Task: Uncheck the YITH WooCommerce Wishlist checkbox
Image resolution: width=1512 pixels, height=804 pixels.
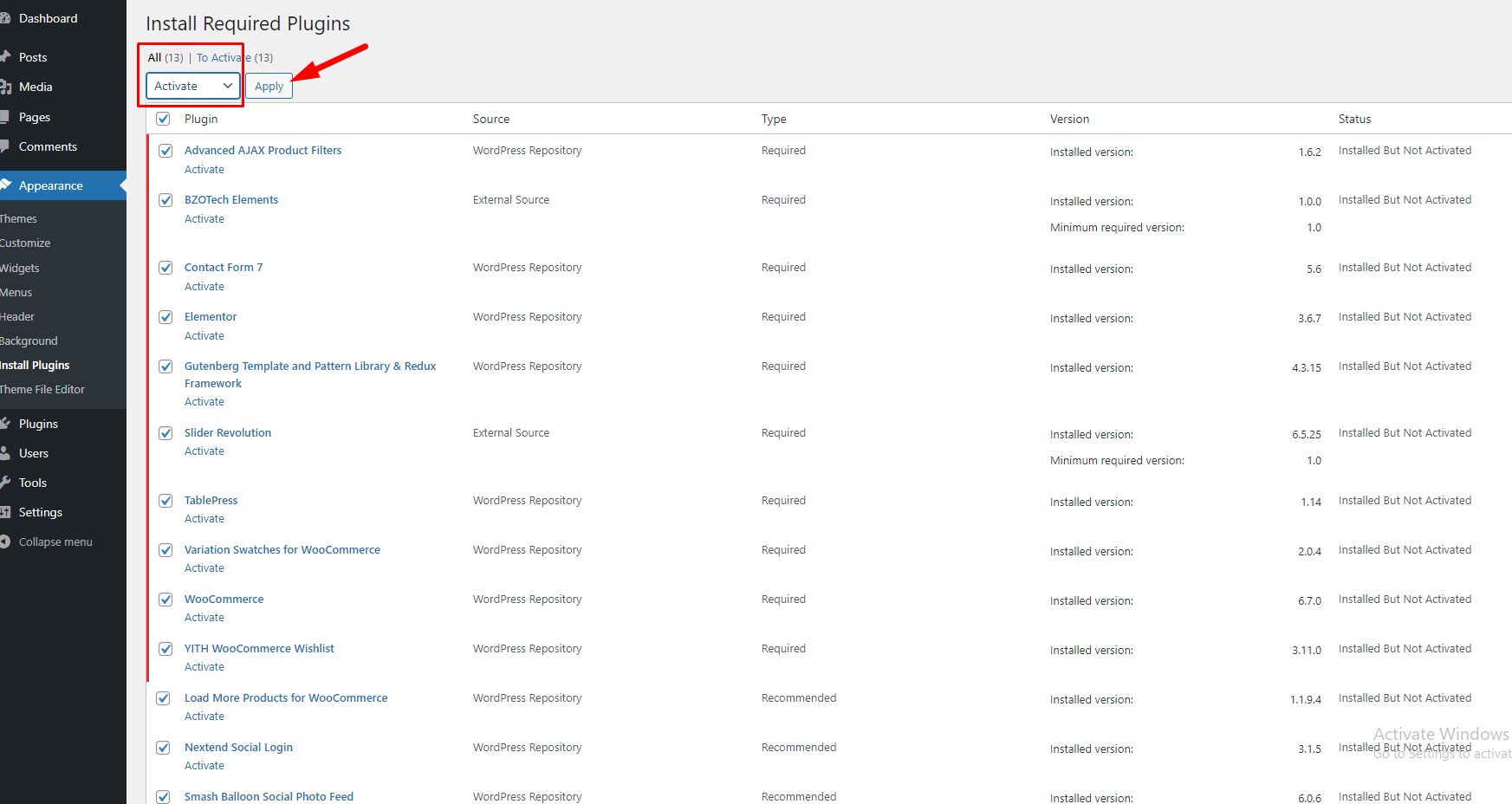Action: (165, 649)
